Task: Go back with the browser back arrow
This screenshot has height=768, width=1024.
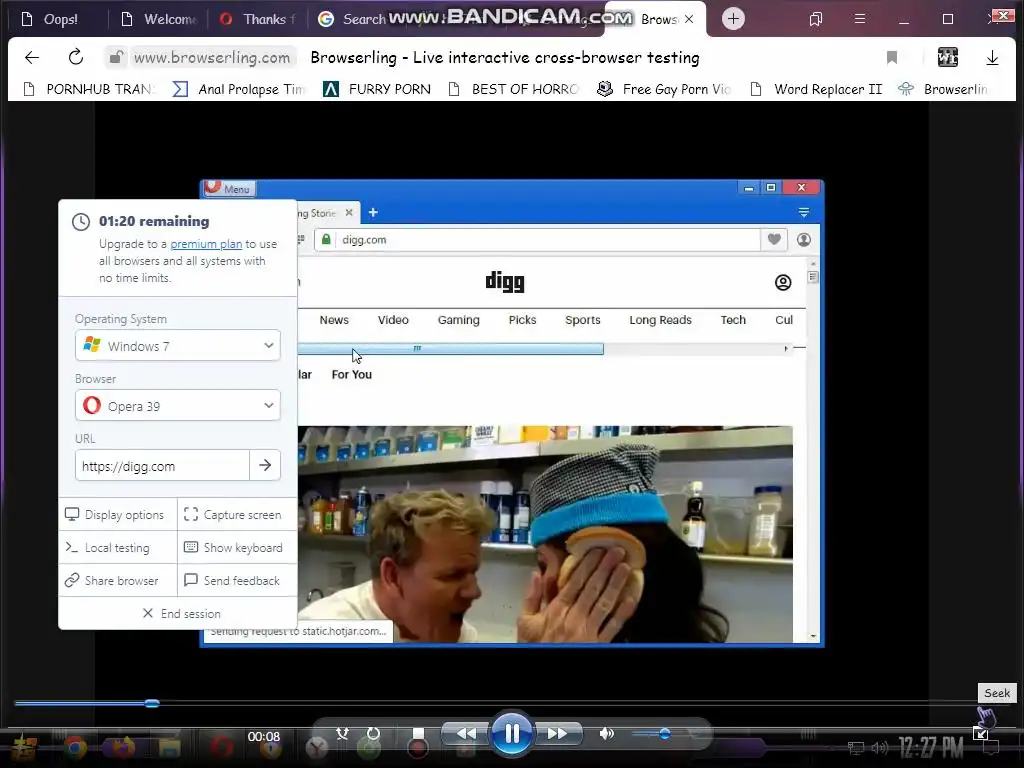Action: 32,57
